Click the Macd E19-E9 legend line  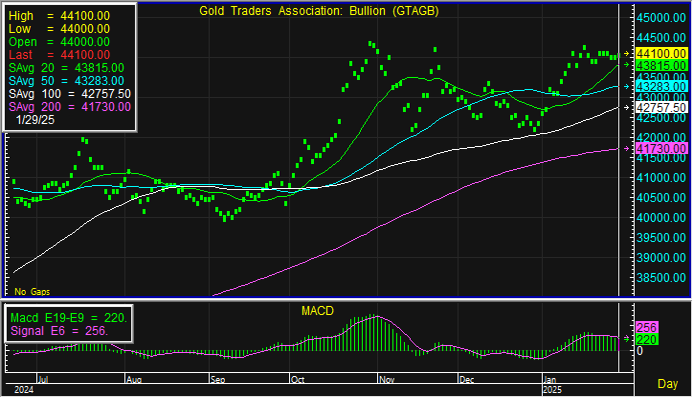point(69,318)
